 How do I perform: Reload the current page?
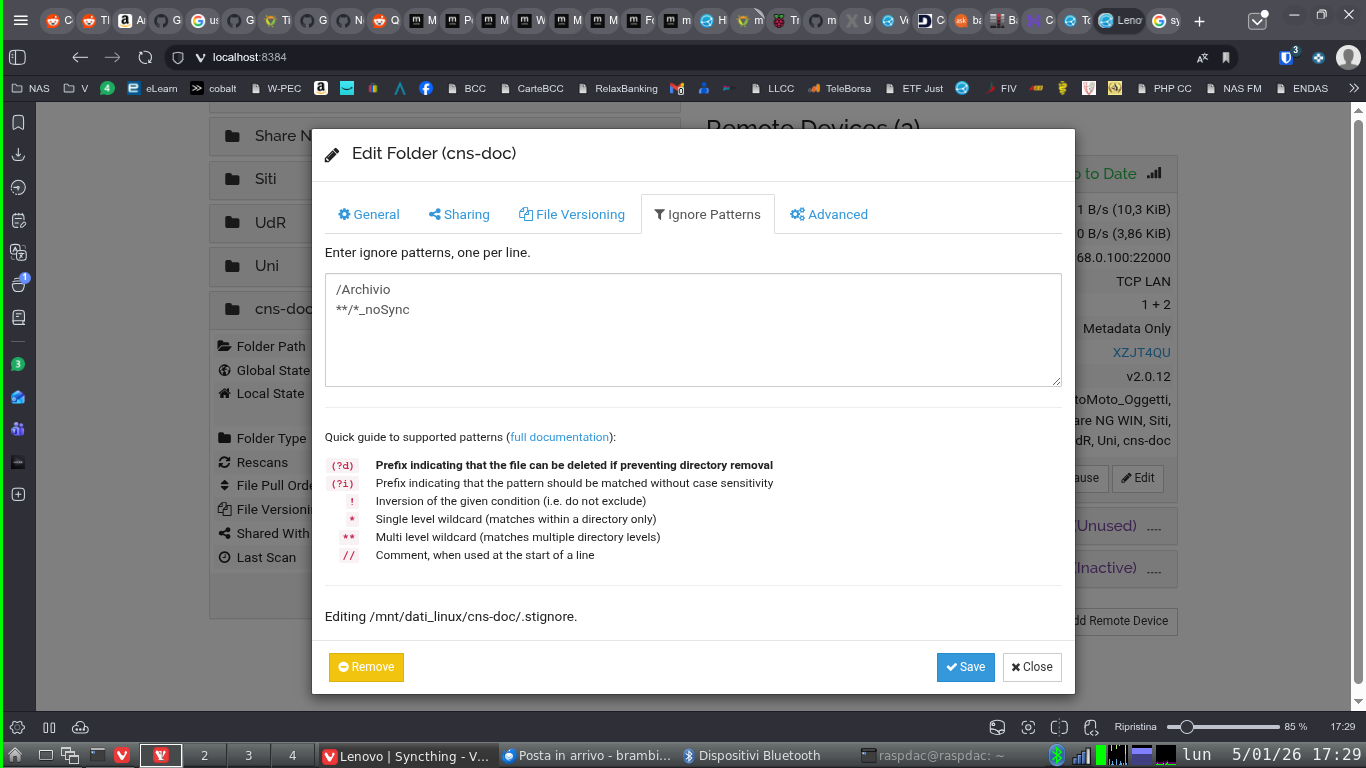point(145,58)
